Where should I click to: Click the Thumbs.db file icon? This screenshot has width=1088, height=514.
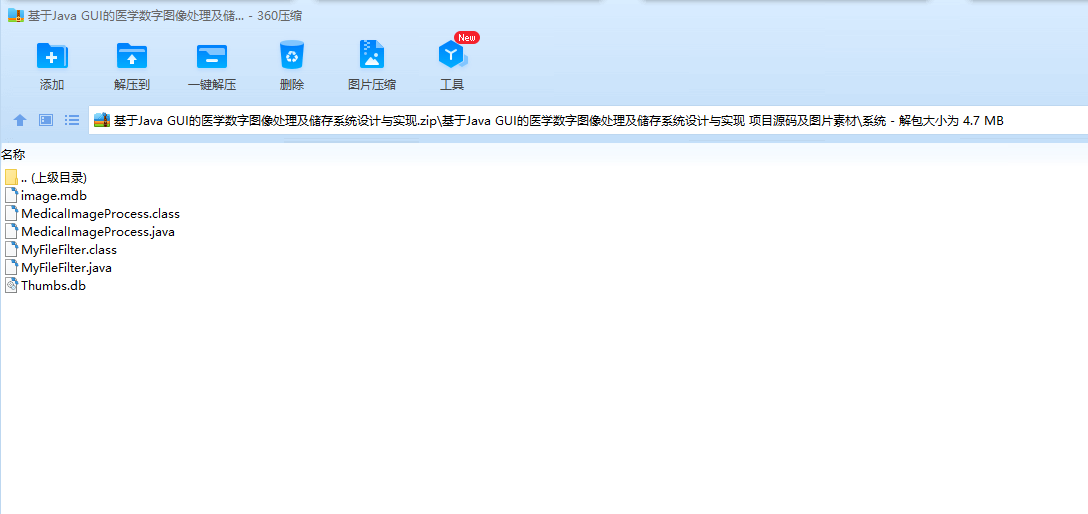(x=10, y=285)
